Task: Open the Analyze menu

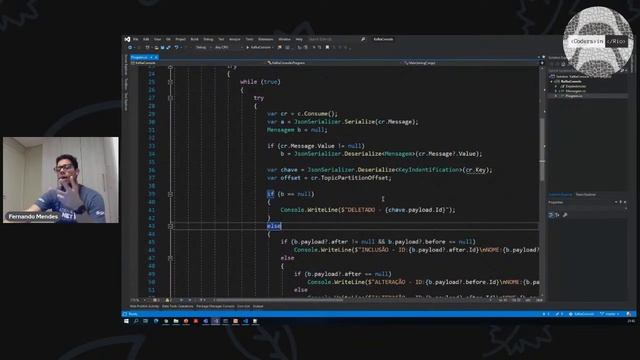Action: [x=235, y=39]
